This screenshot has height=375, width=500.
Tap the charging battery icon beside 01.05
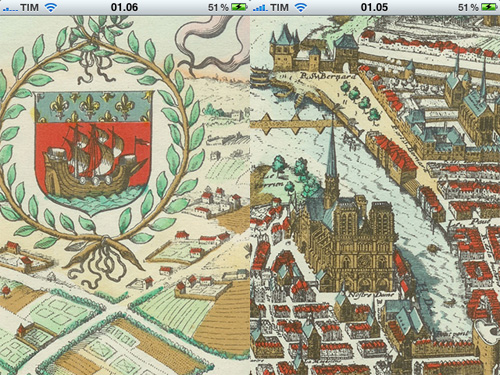(x=489, y=7)
